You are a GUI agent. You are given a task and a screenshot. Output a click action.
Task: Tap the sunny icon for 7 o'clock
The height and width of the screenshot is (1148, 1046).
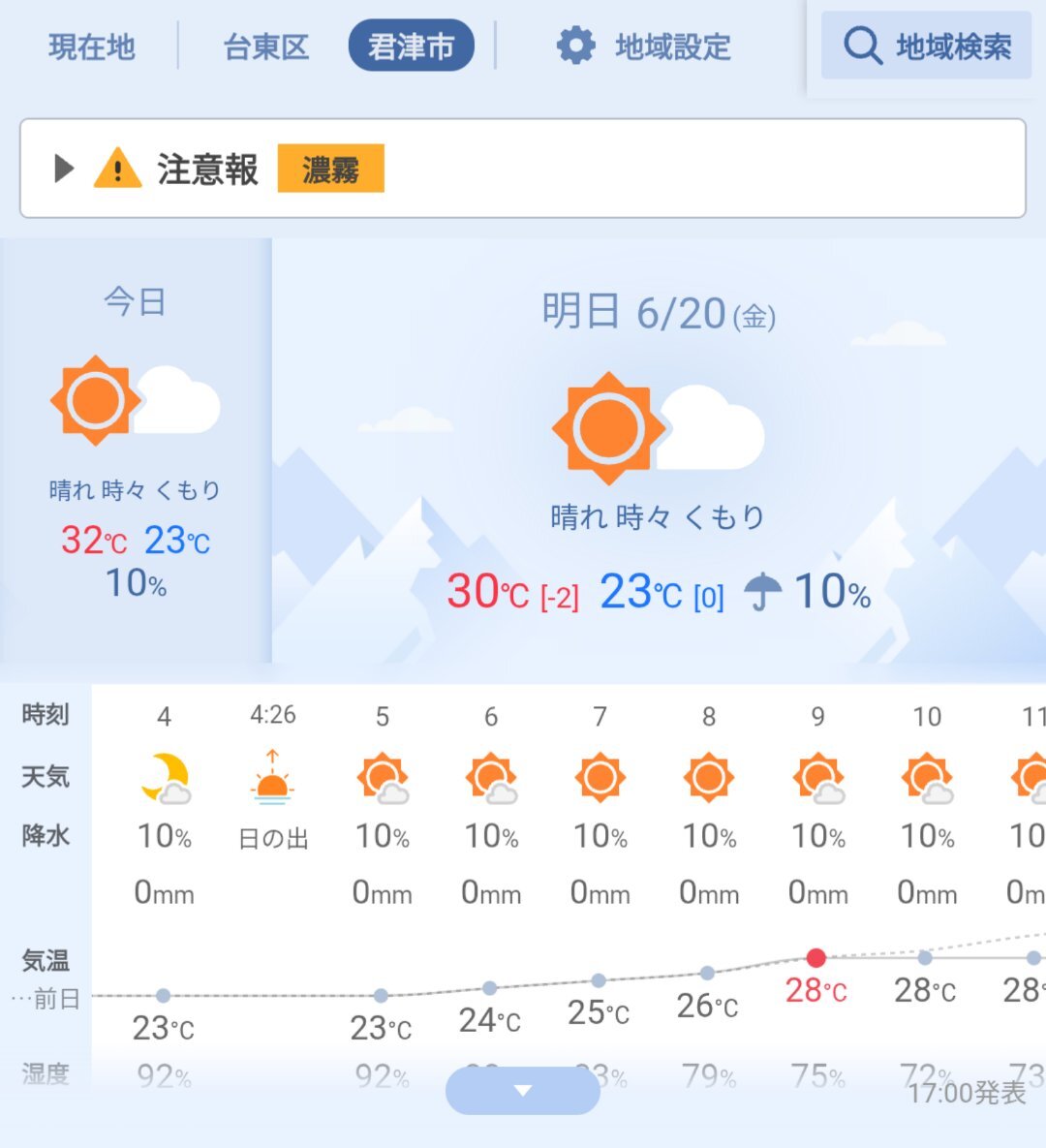coord(600,778)
